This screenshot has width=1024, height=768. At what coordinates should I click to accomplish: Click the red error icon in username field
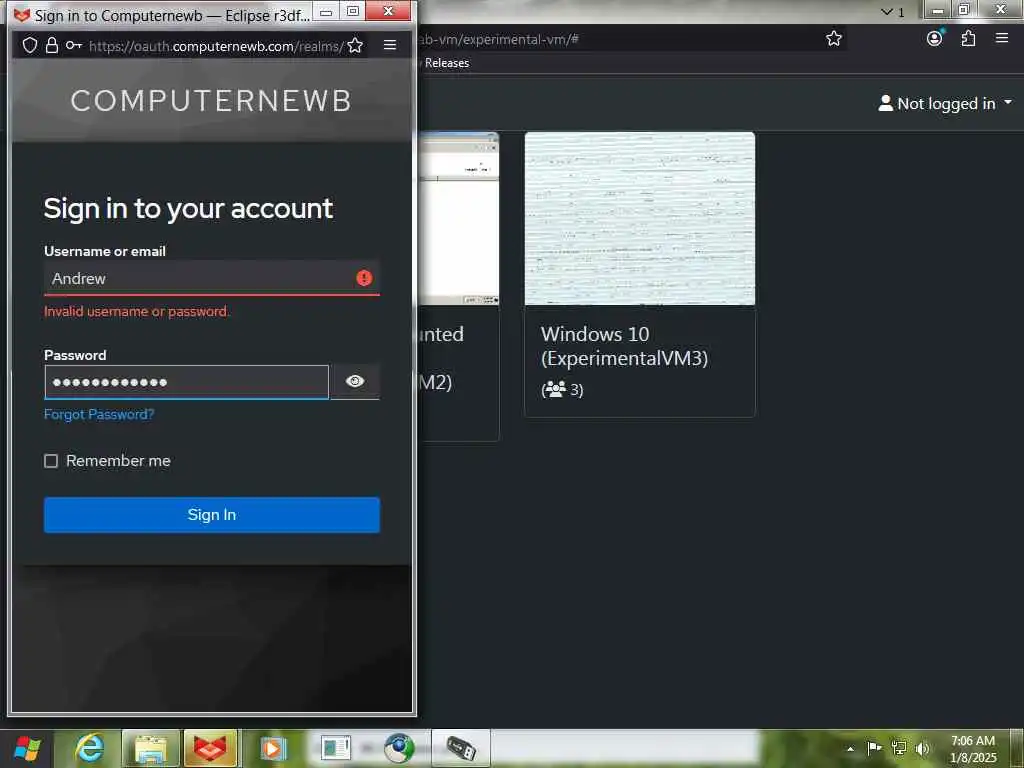coord(364,278)
